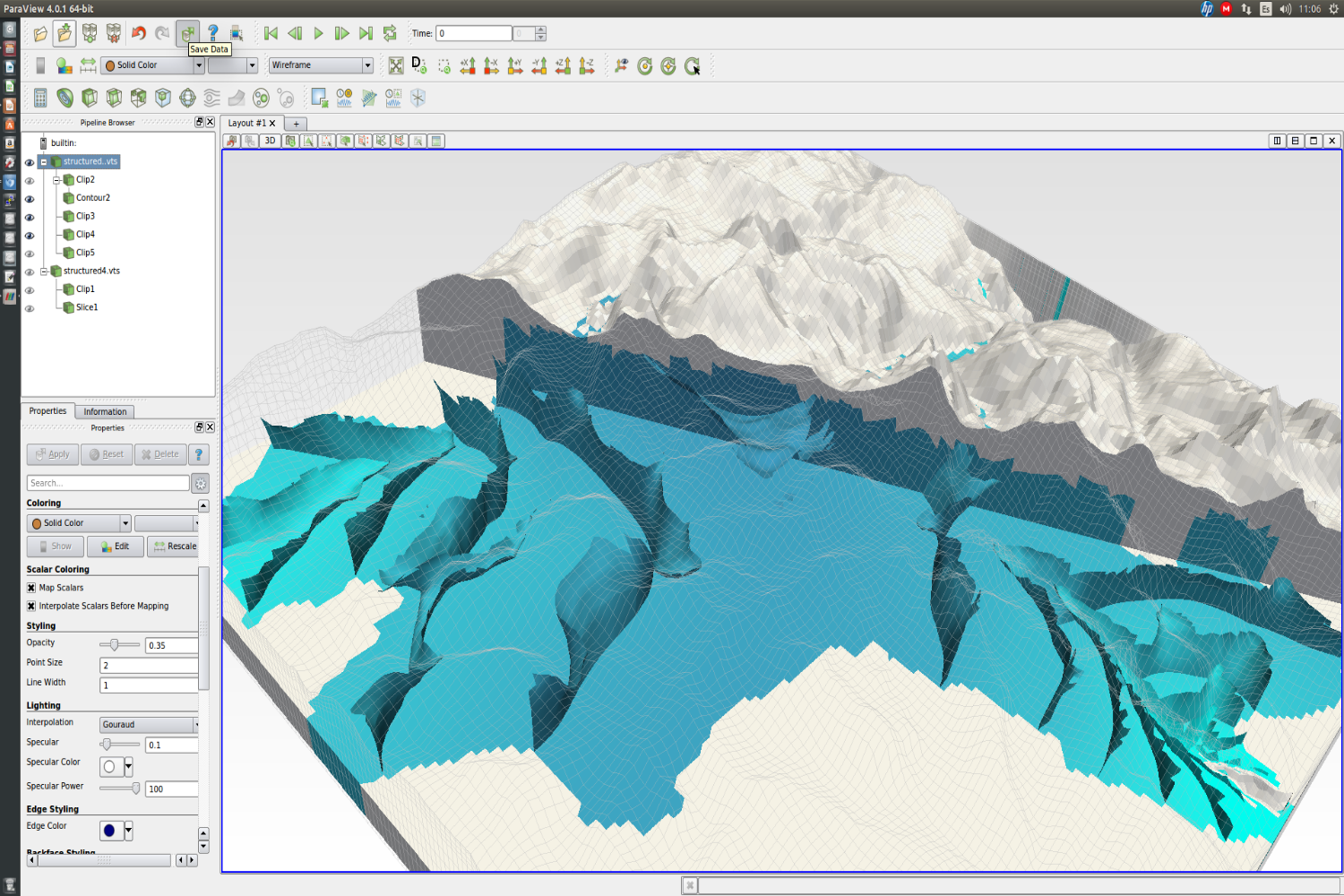Split the view vertically
This screenshot has height=896, width=1344.
pos(1296,141)
